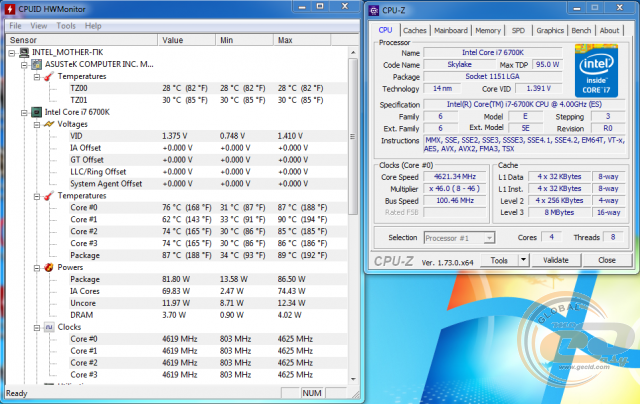Click the Intel Core i7 6700K processor icon
Viewport: 640px width, 404px height.
[x=37, y=112]
